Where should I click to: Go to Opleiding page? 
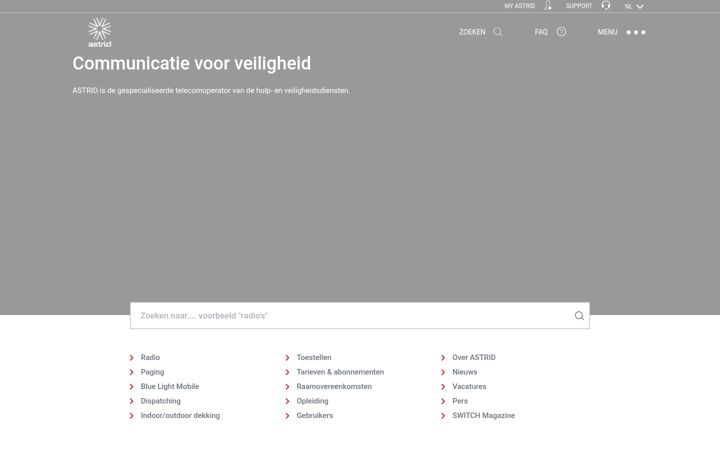pos(312,401)
